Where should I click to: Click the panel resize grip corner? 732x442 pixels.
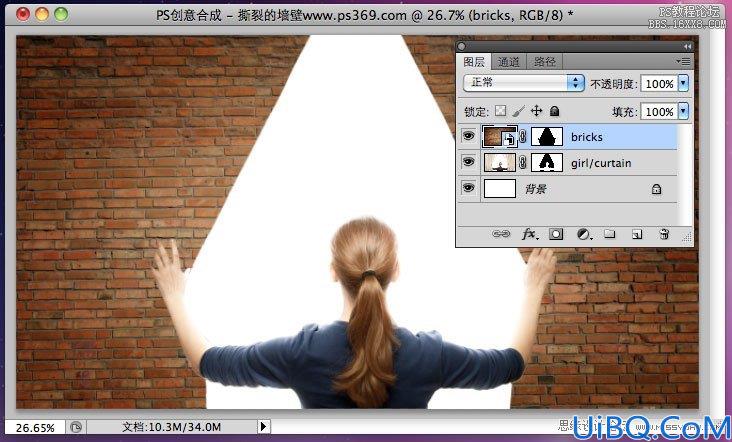pos(687,238)
